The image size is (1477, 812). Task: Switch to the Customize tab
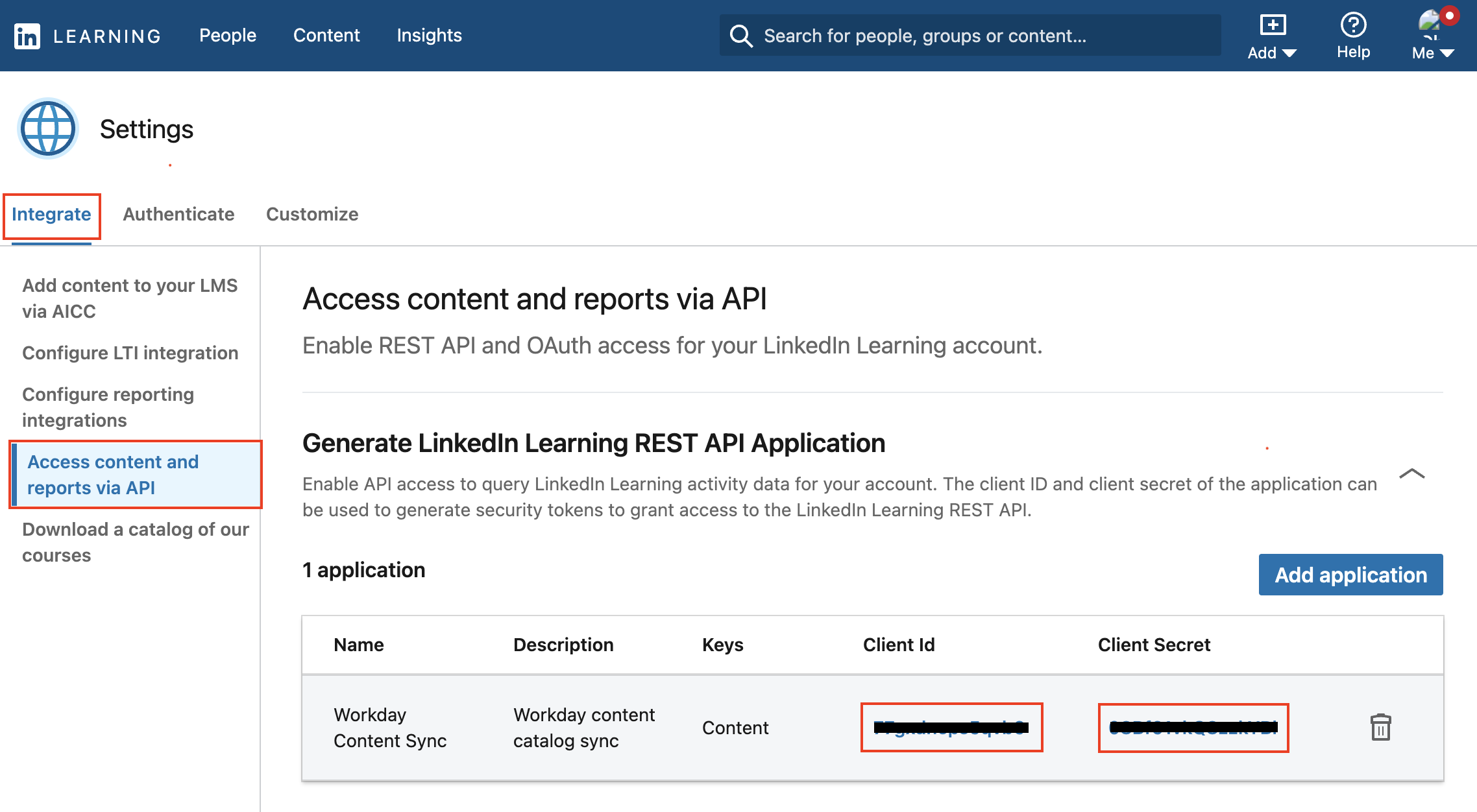pos(312,214)
